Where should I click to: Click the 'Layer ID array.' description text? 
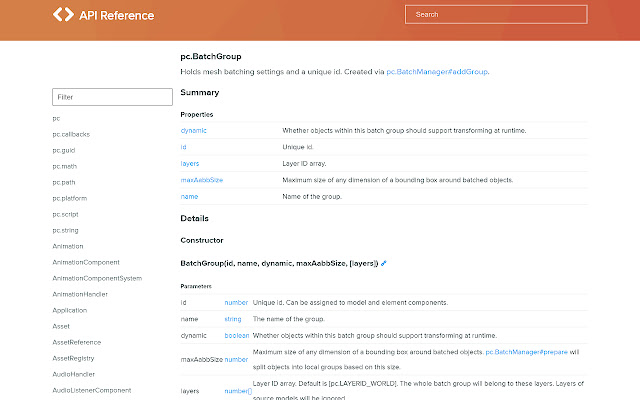[304, 164]
